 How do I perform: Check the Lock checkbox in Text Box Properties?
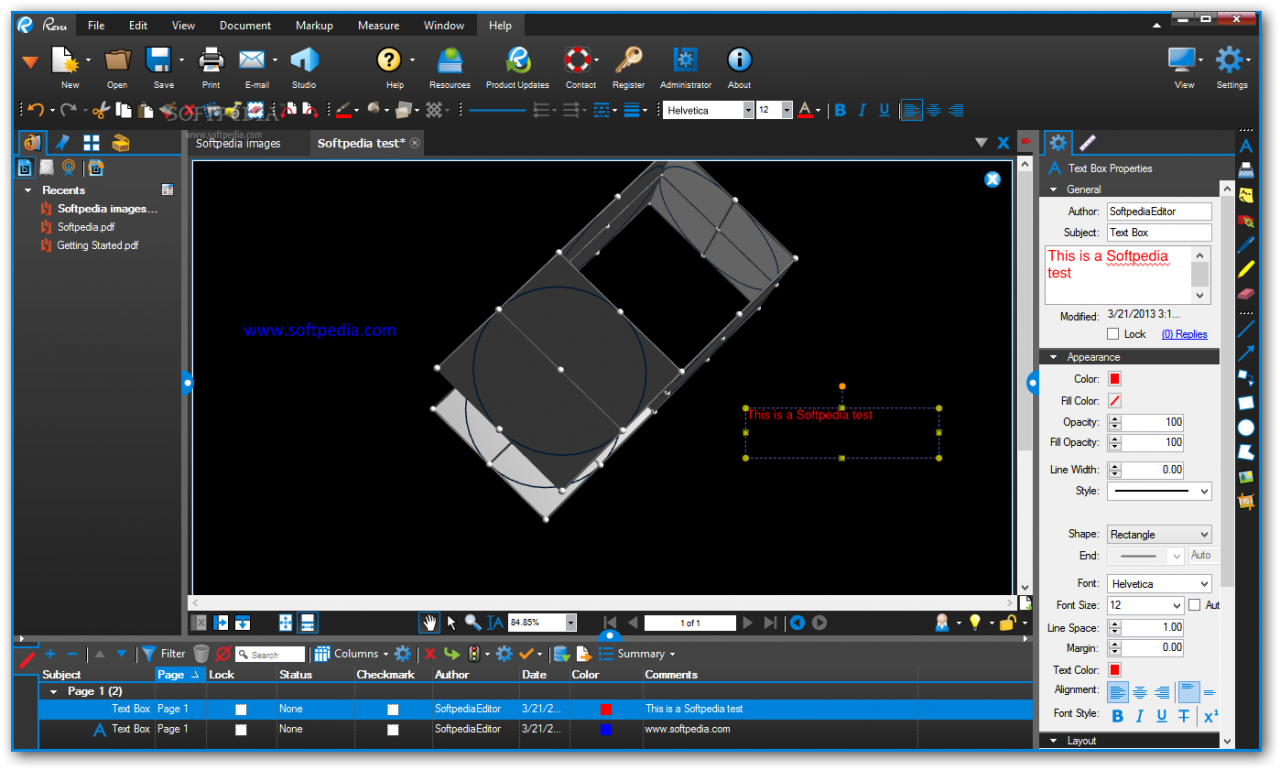coord(1113,333)
